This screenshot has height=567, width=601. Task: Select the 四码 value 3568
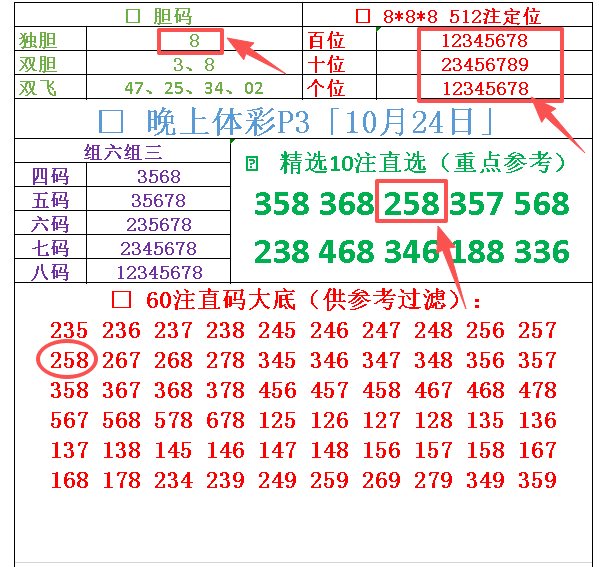159,176
